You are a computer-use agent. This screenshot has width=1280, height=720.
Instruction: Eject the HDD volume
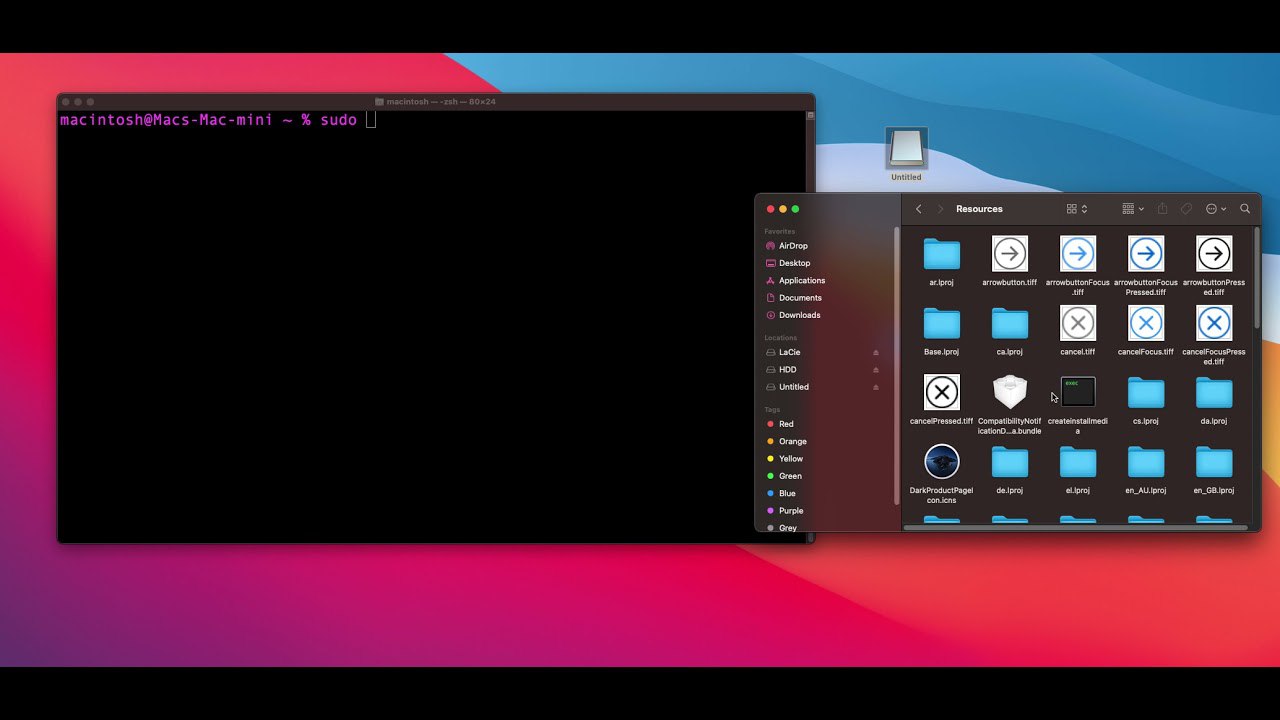(x=876, y=370)
